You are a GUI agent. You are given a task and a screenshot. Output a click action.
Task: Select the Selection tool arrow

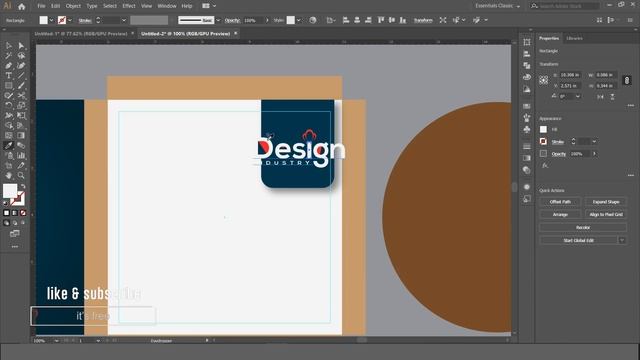pos(9,46)
